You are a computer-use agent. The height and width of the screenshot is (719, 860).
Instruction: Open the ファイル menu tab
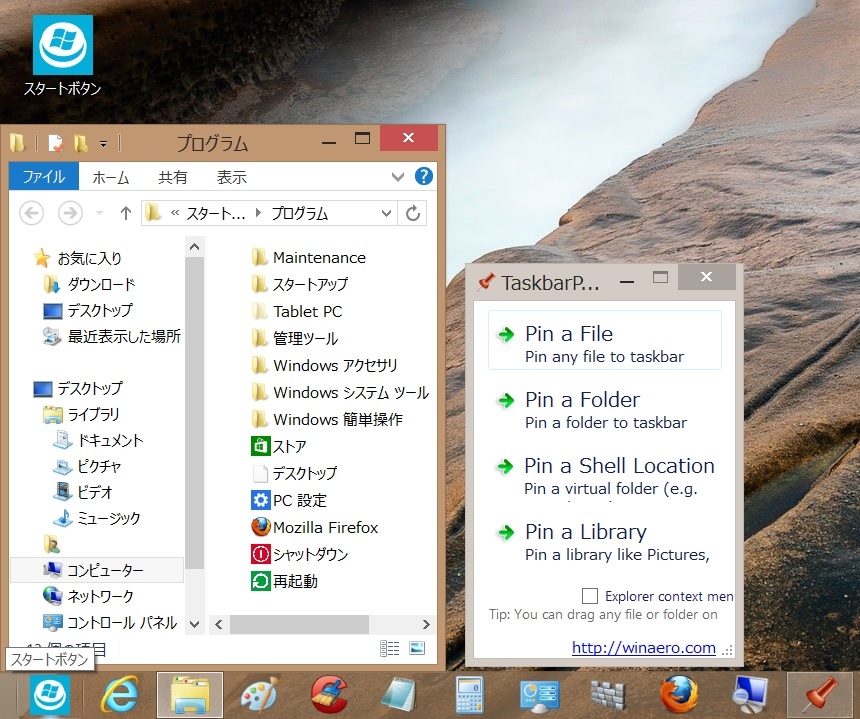44,177
